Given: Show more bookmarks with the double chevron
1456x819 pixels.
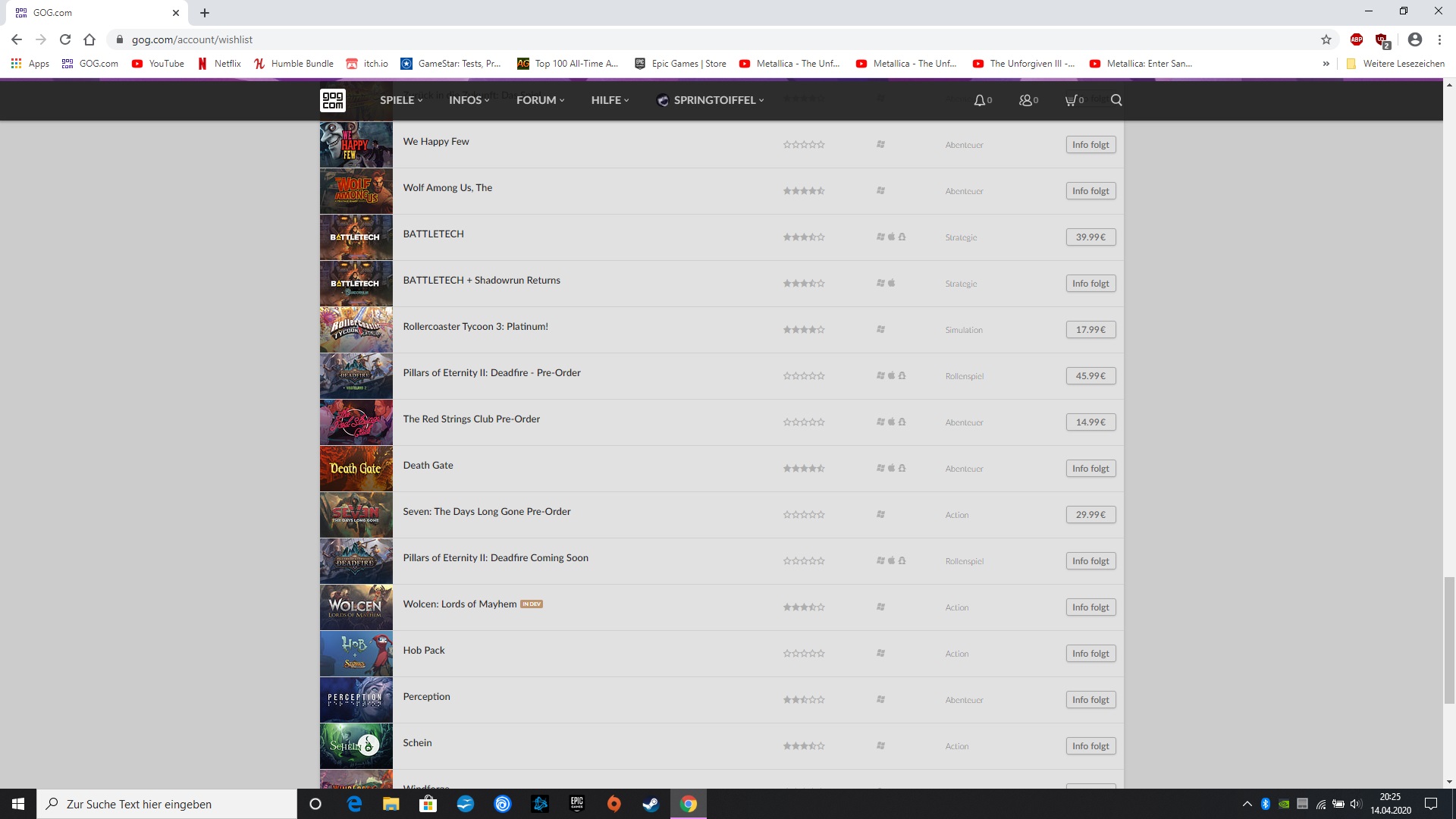Looking at the screenshot, I should (x=1326, y=64).
